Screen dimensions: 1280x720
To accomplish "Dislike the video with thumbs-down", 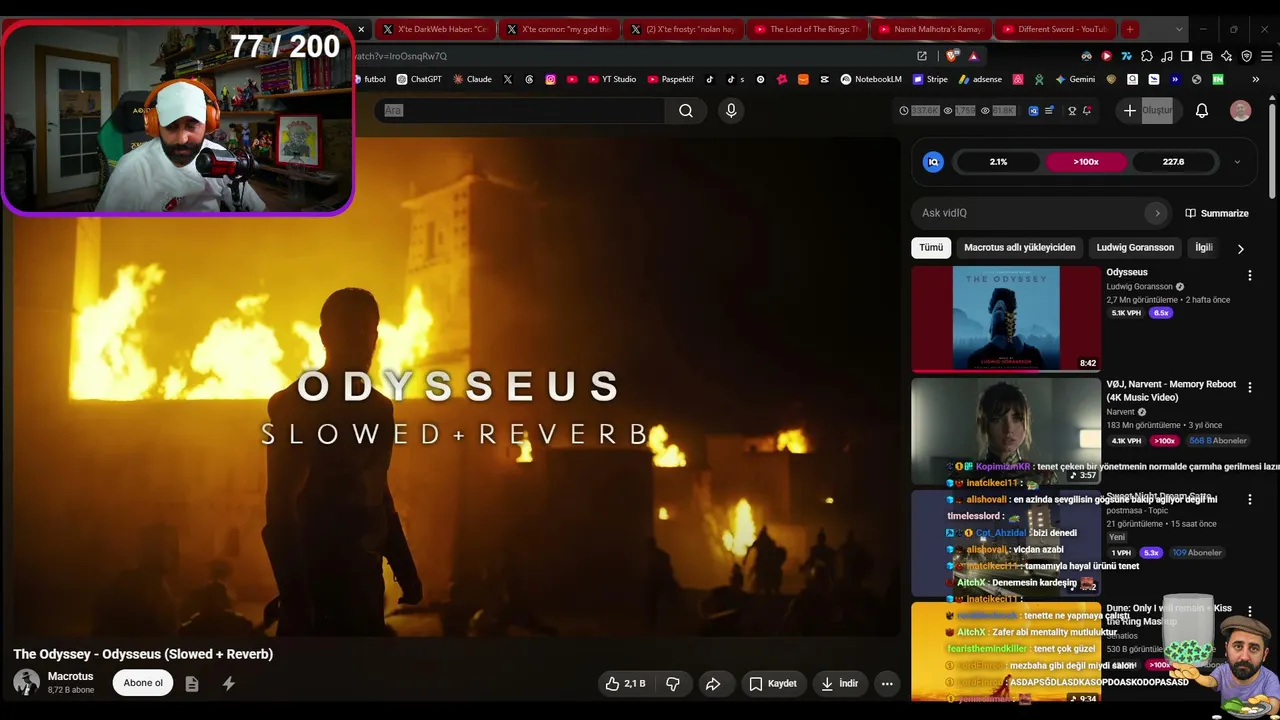I will coord(673,684).
